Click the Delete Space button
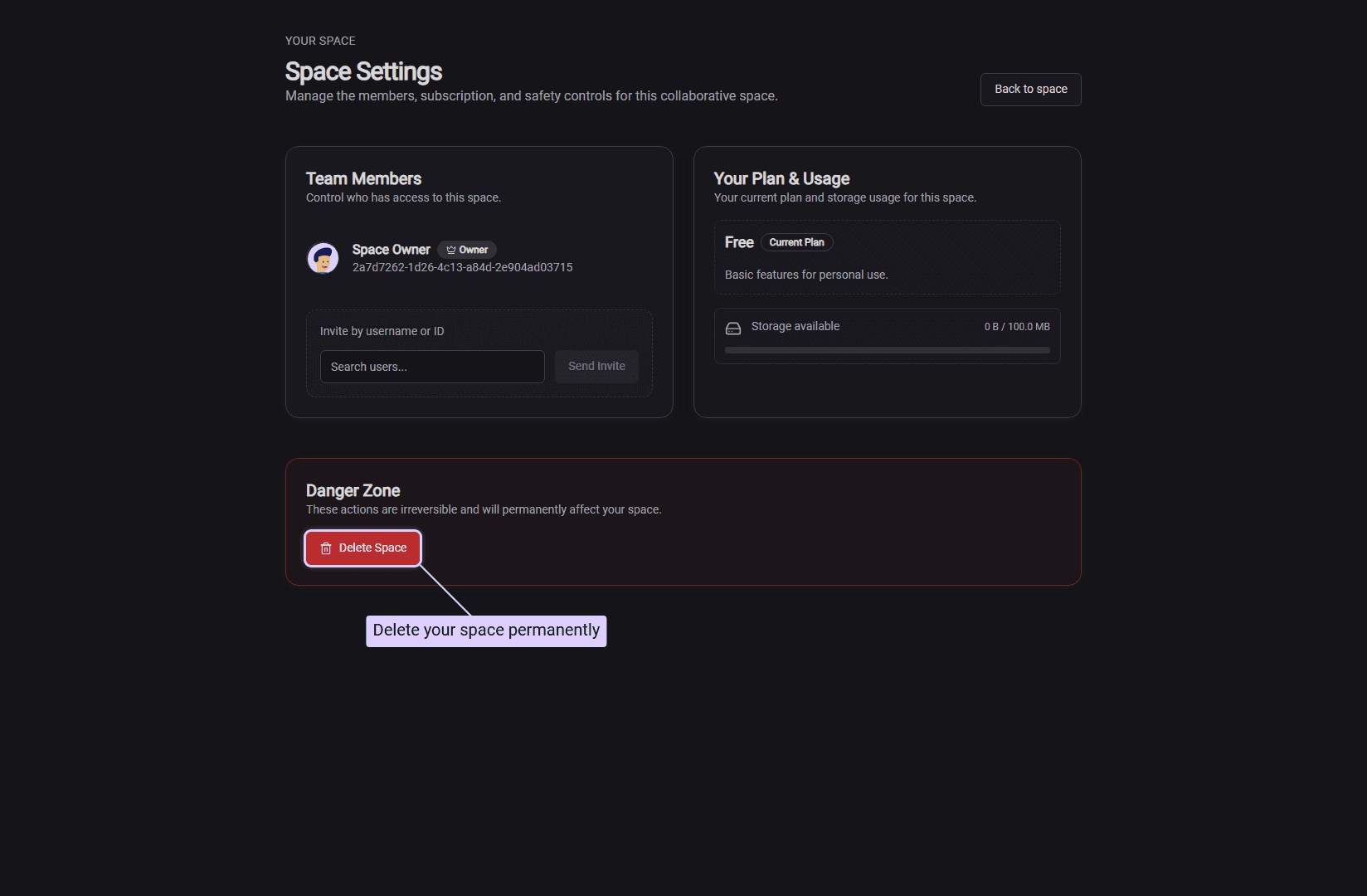Viewport: 1367px width, 896px height. tap(362, 548)
